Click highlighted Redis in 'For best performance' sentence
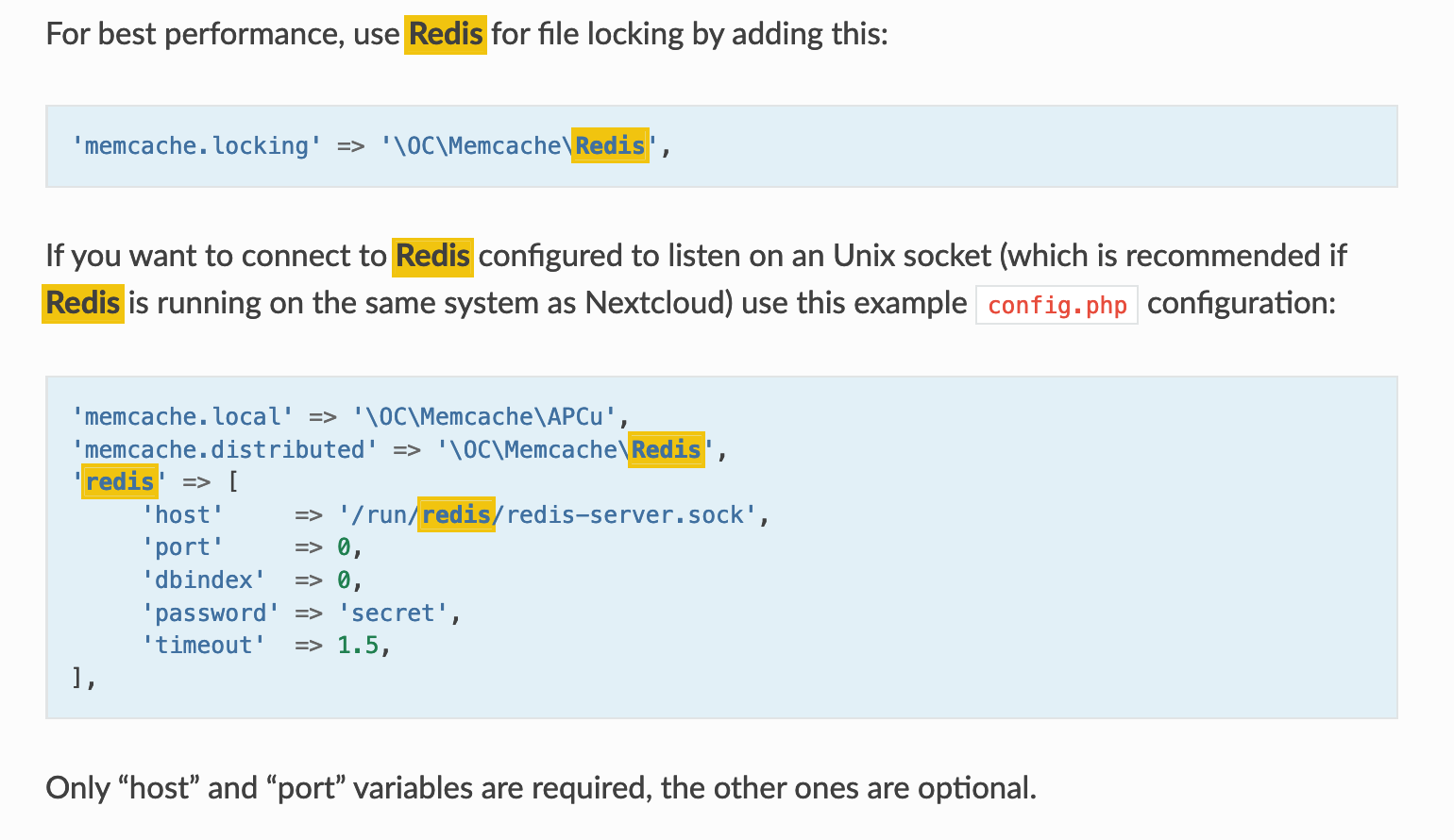Screen dimensions: 1454x840 [446, 35]
